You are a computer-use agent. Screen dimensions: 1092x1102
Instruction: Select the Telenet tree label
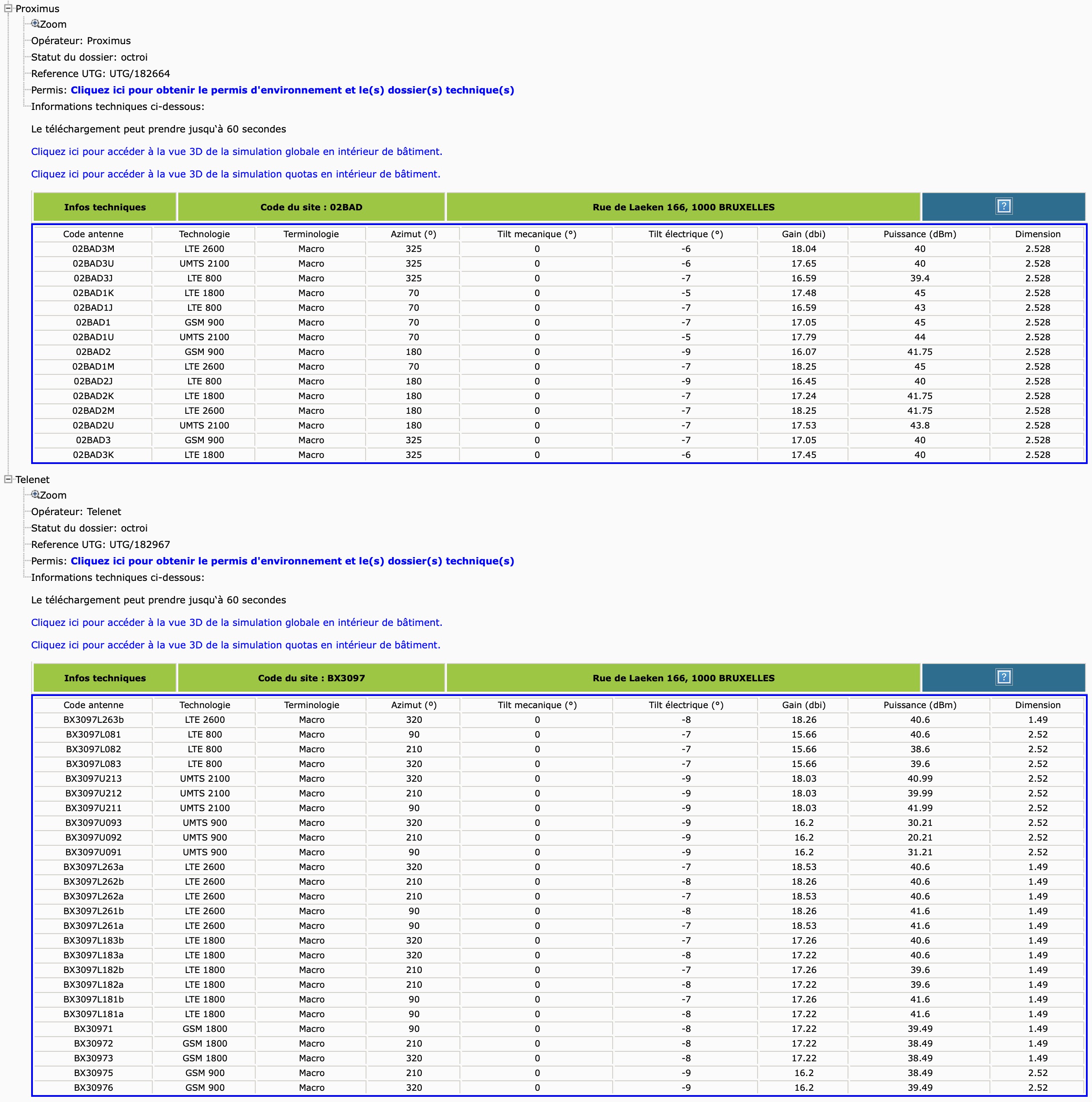coord(32,480)
